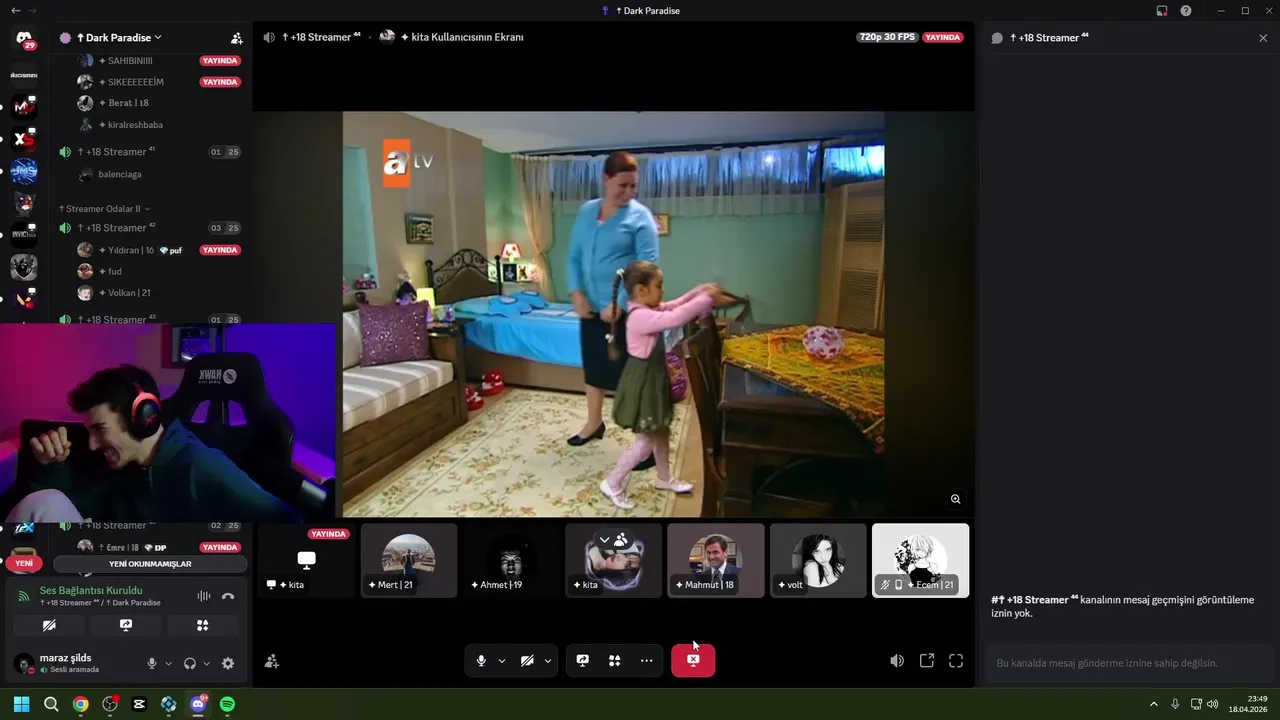Open the JMS server icon
1280x720 pixels.
point(24,171)
